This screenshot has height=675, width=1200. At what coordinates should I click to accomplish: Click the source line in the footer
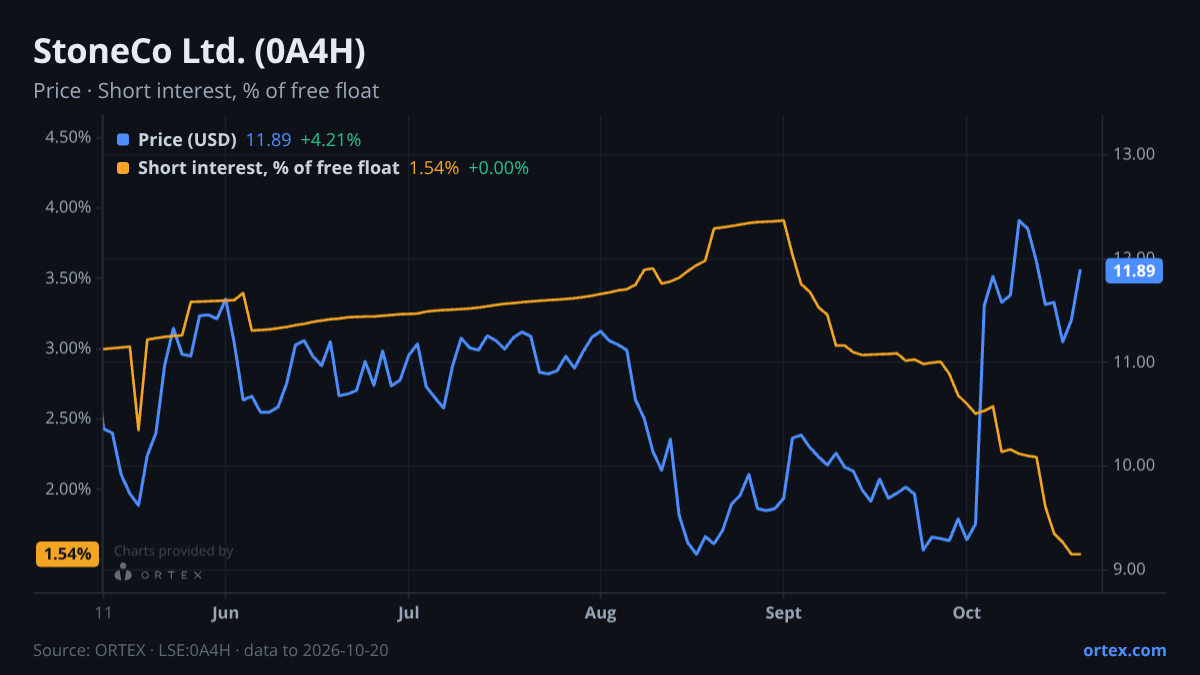(x=211, y=650)
